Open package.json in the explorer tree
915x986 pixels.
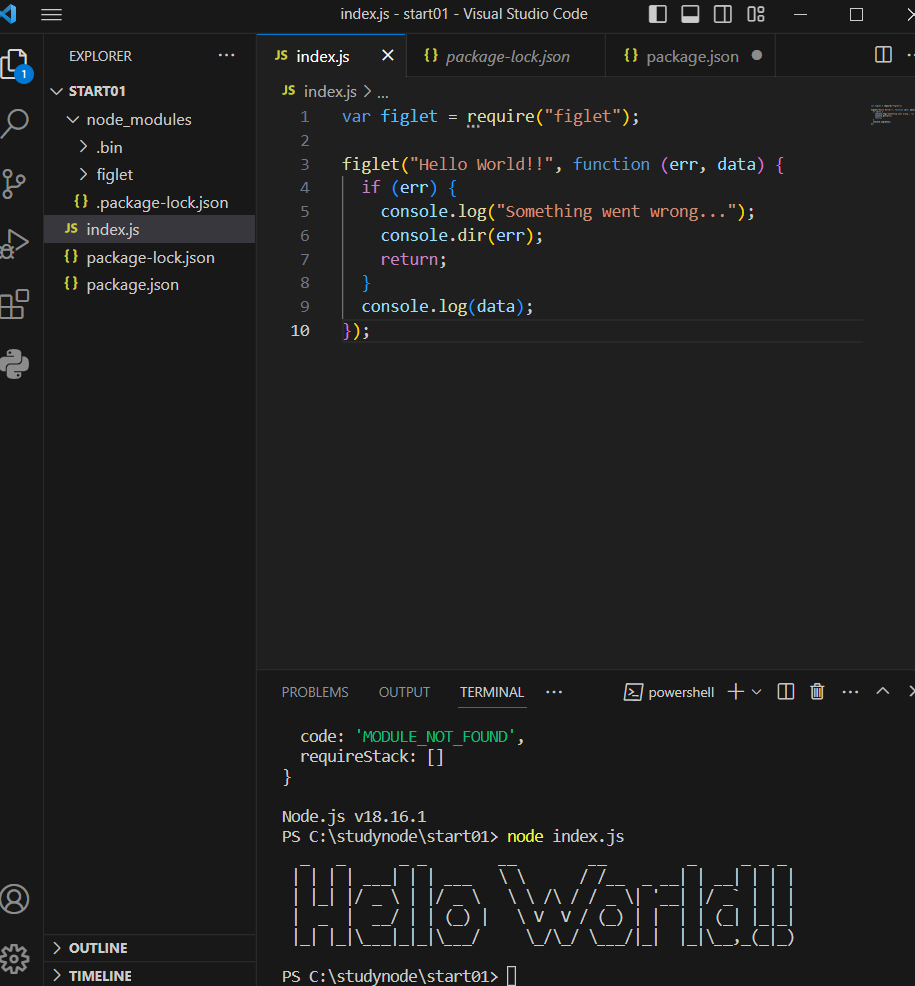click(x=150, y=284)
